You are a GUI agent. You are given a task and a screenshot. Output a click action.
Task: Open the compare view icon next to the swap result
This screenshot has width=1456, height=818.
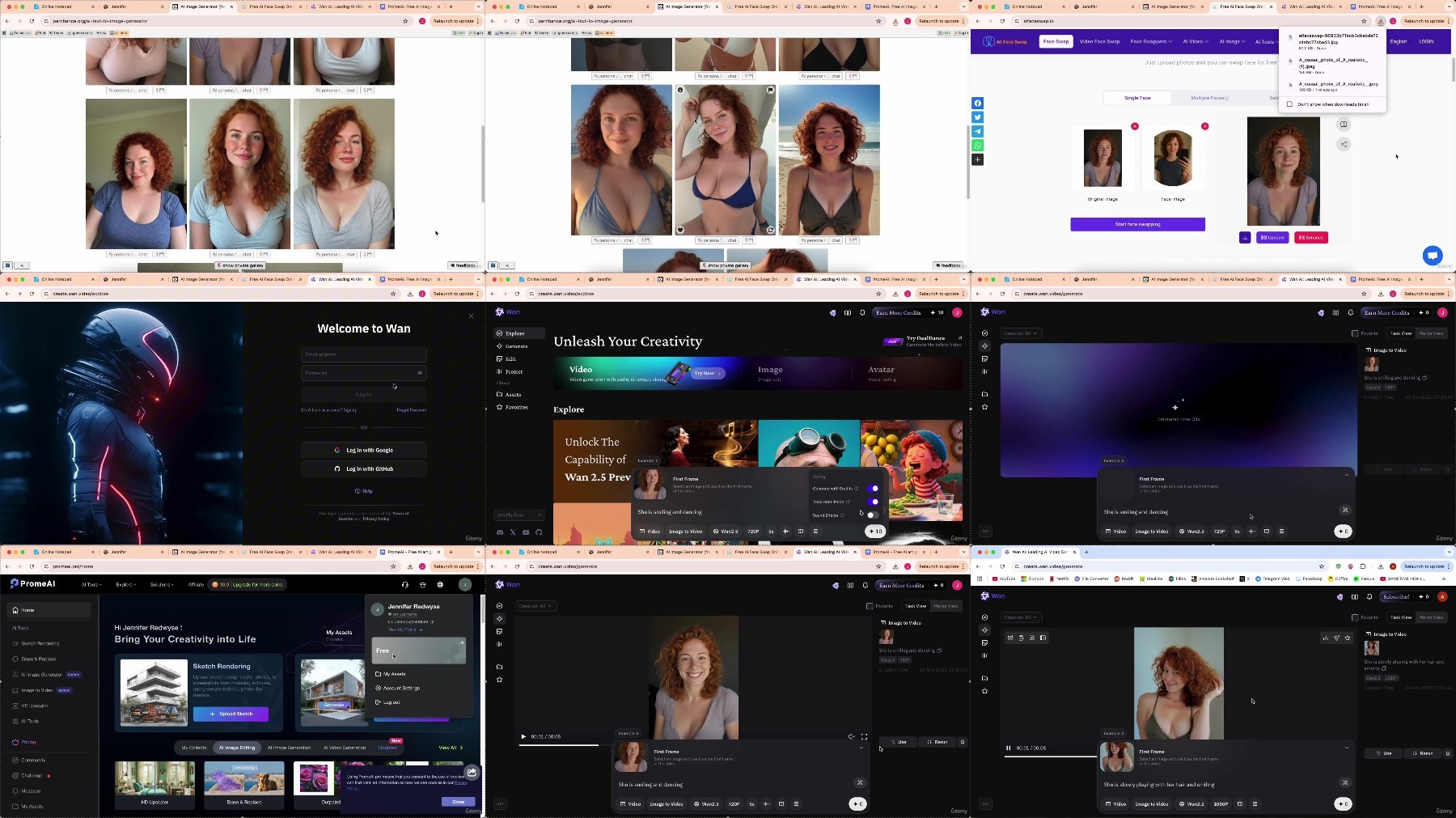tap(1344, 125)
